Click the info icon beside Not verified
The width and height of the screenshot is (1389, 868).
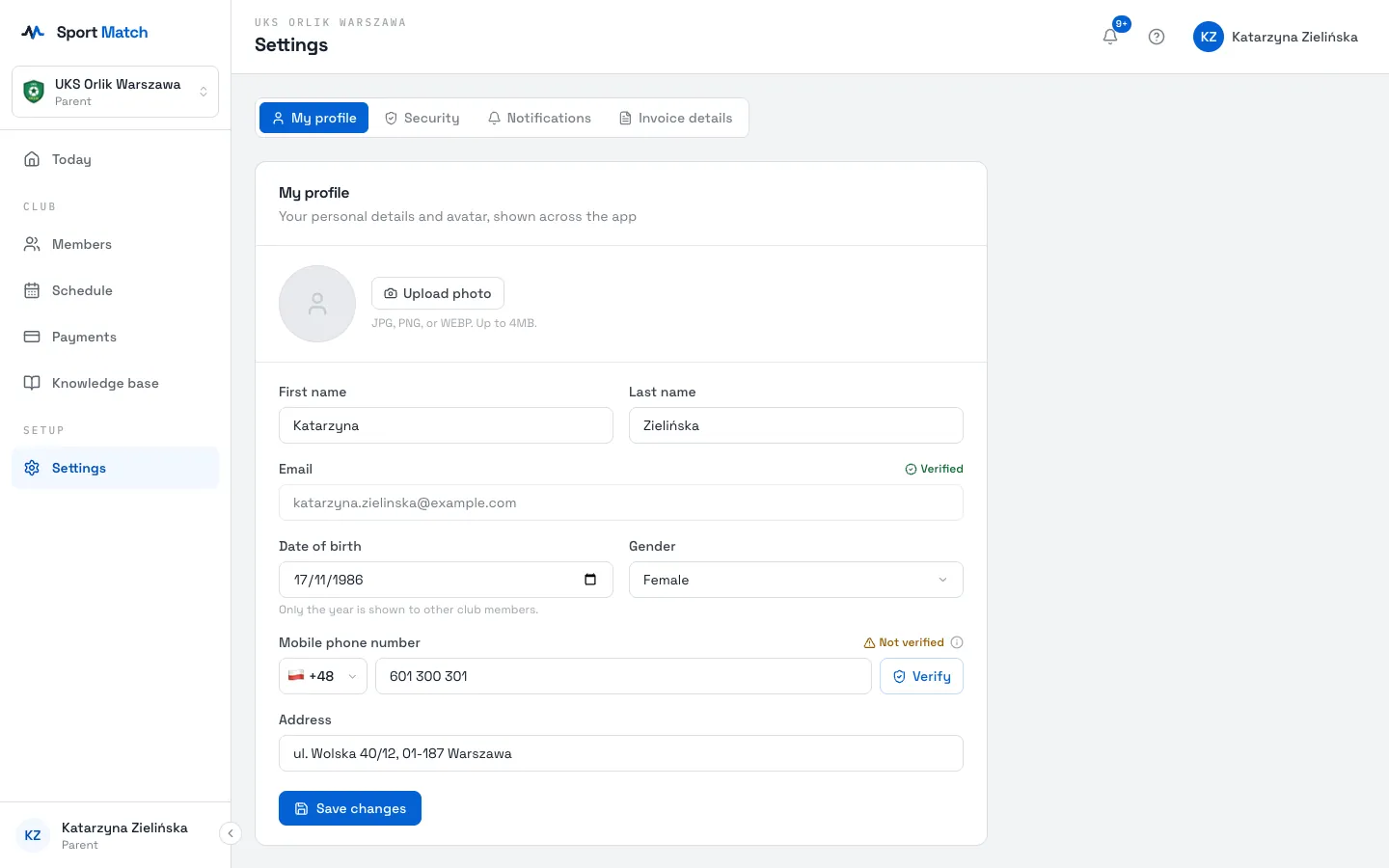957,642
